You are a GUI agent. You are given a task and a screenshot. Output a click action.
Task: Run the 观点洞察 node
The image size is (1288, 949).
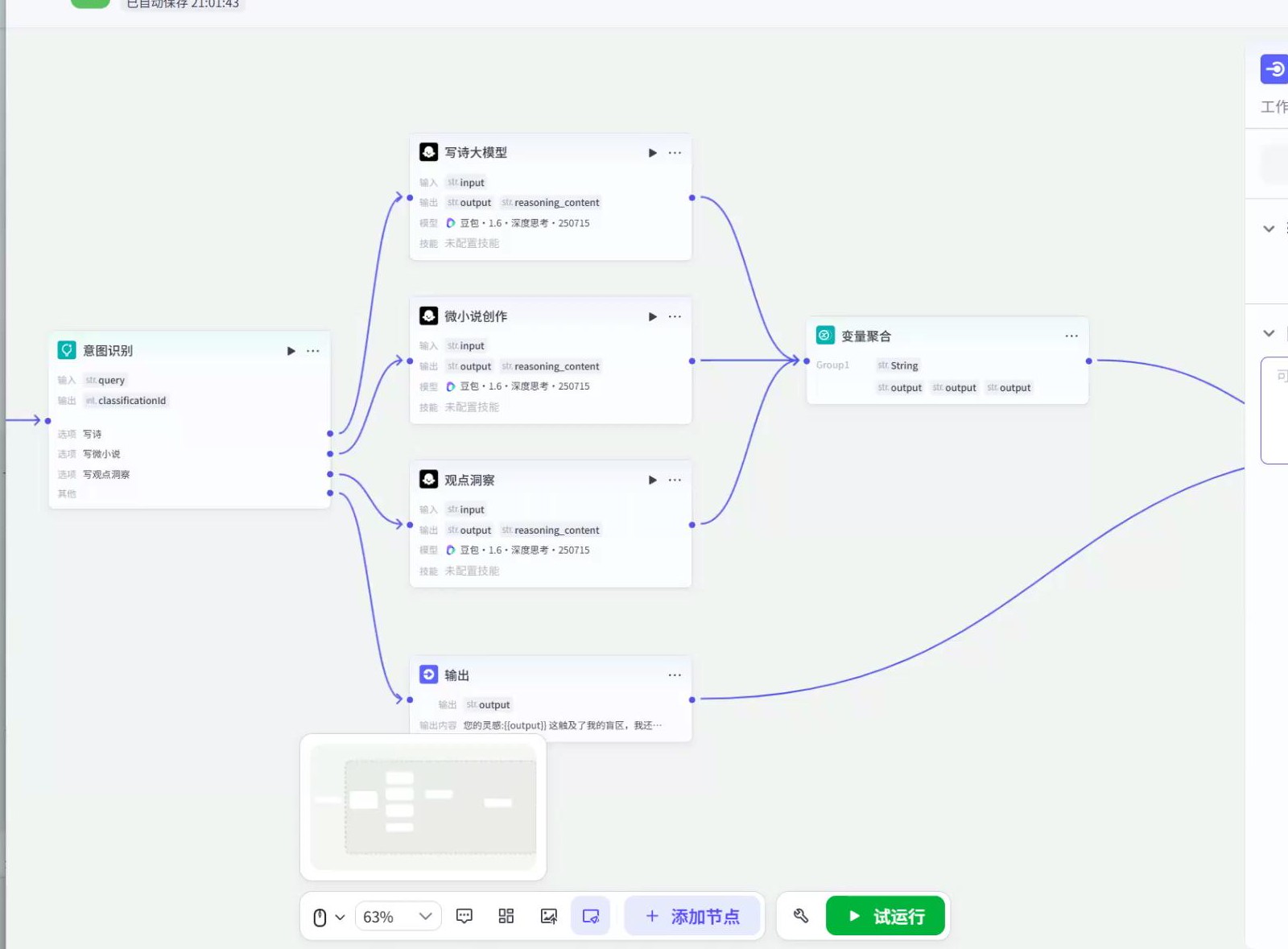[x=653, y=480]
